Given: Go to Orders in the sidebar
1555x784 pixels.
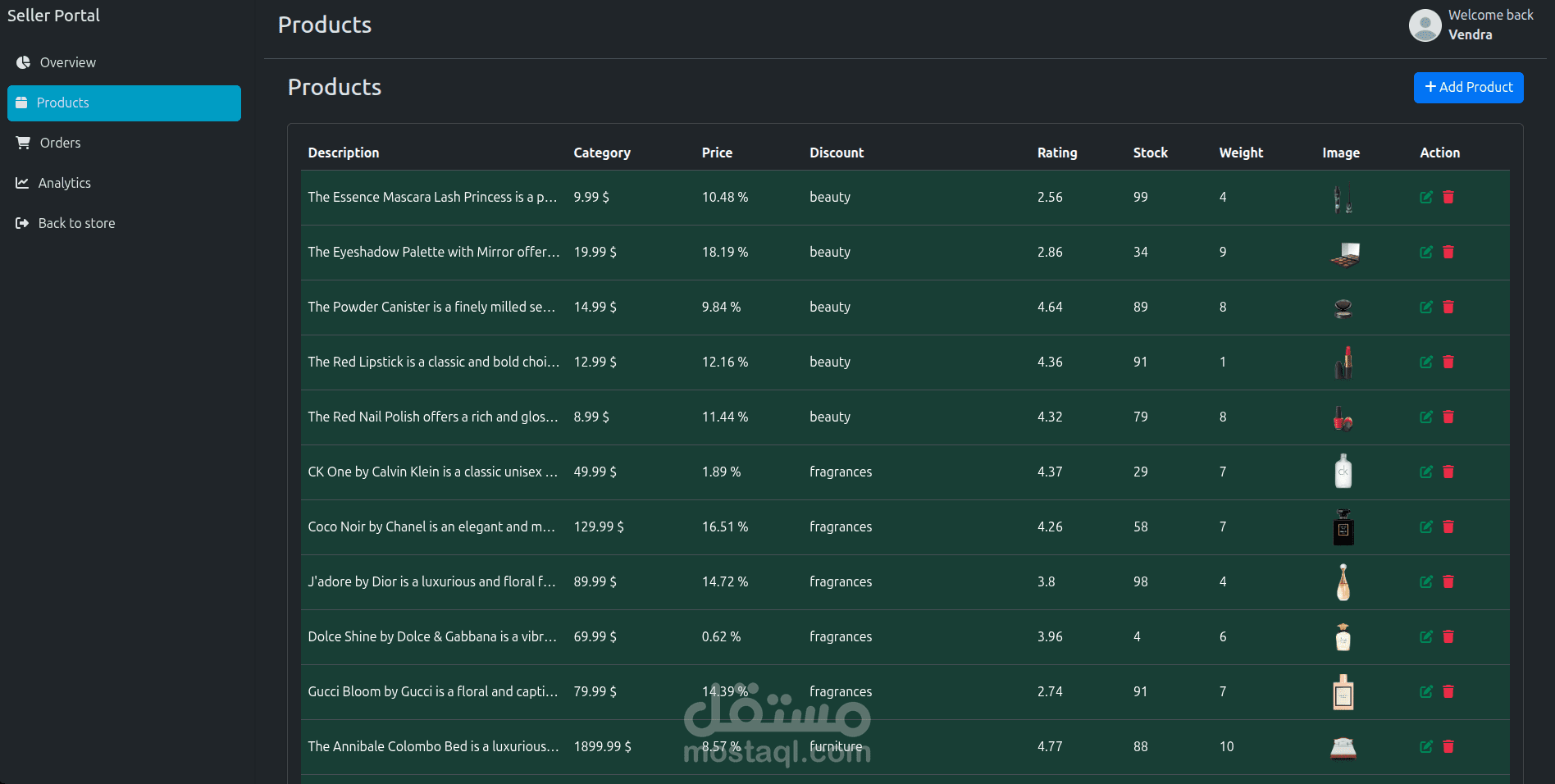Looking at the screenshot, I should (x=60, y=143).
